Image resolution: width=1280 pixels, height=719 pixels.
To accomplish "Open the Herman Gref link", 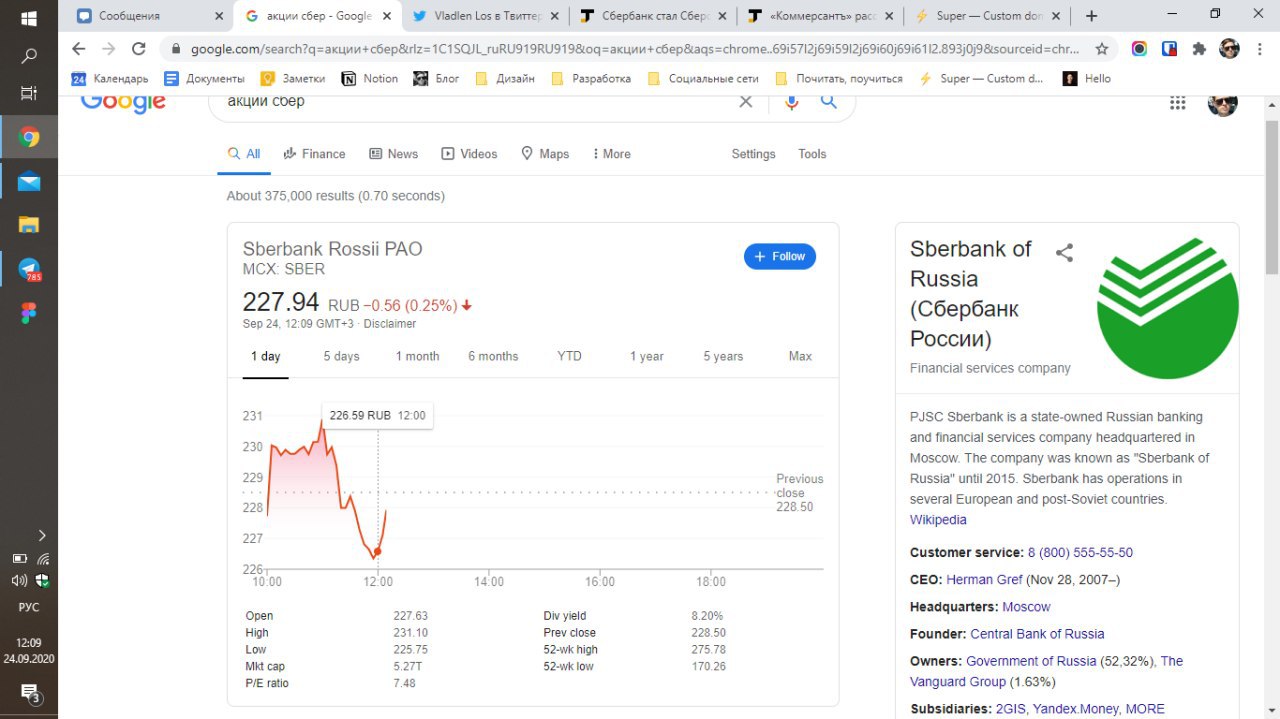I will click(x=984, y=580).
